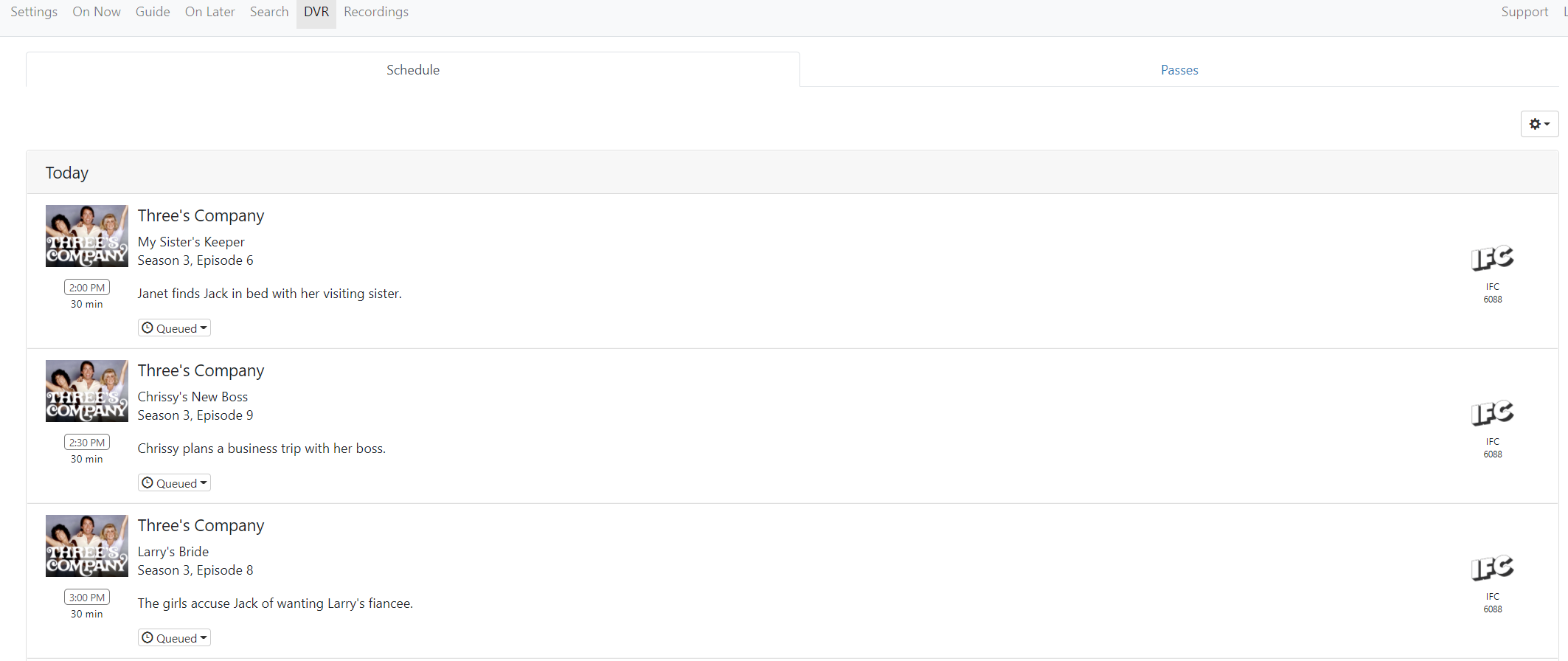This screenshot has width=1568, height=661.
Task: Click IFC logo for Larry's Bride
Action: [x=1492, y=568]
